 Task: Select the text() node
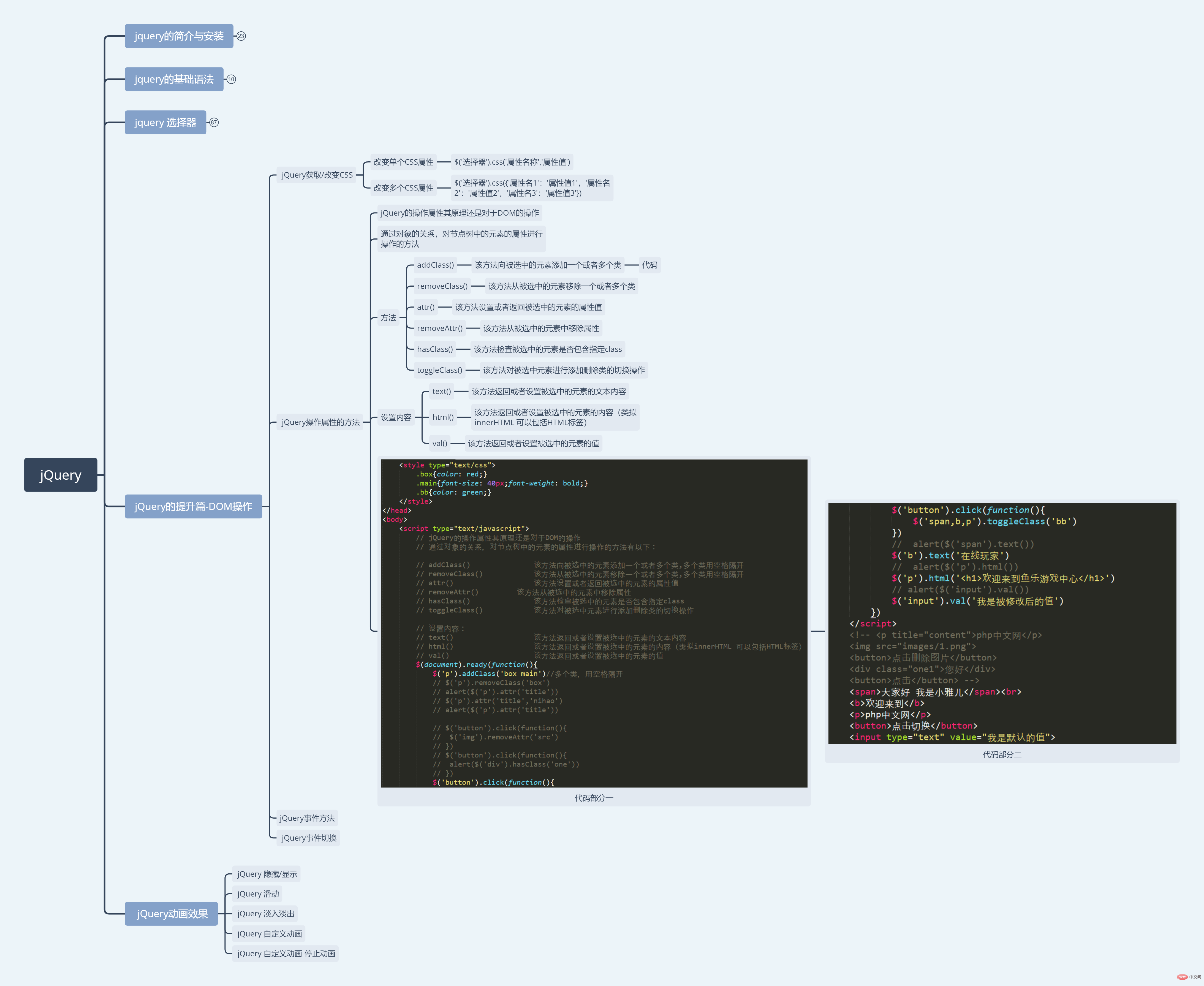click(442, 391)
